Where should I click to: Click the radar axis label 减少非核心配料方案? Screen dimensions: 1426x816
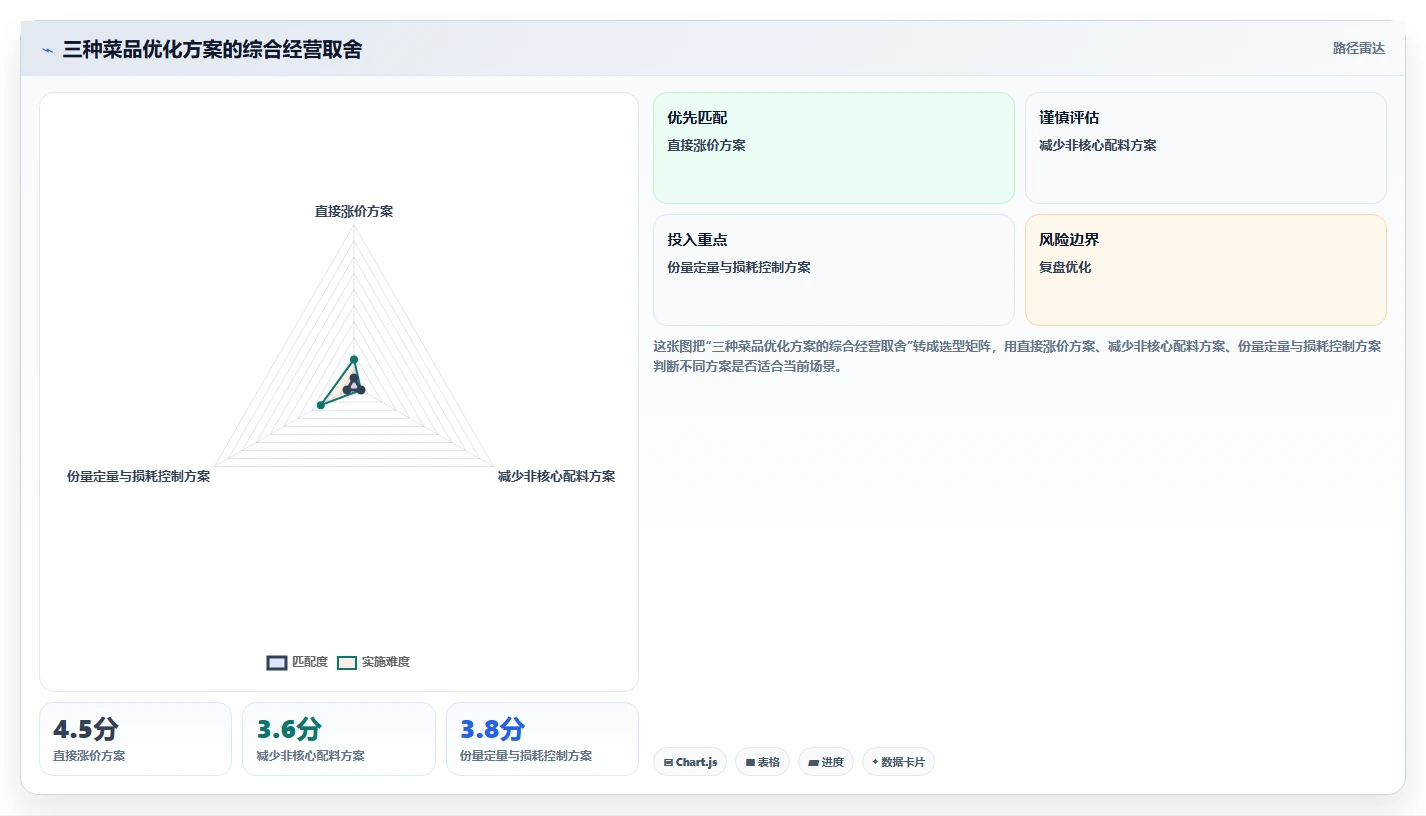click(556, 476)
